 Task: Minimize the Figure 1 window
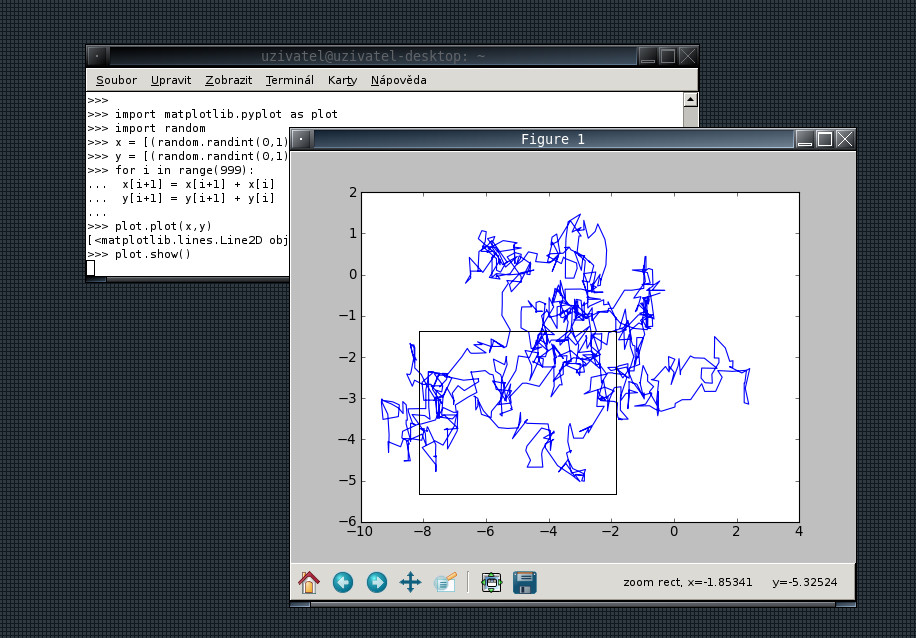coord(806,139)
